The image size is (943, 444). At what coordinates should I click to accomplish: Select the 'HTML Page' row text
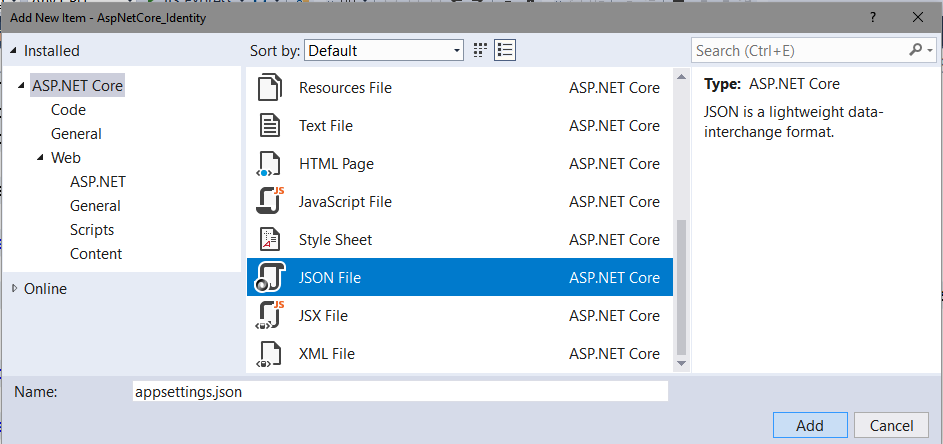[336, 164]
